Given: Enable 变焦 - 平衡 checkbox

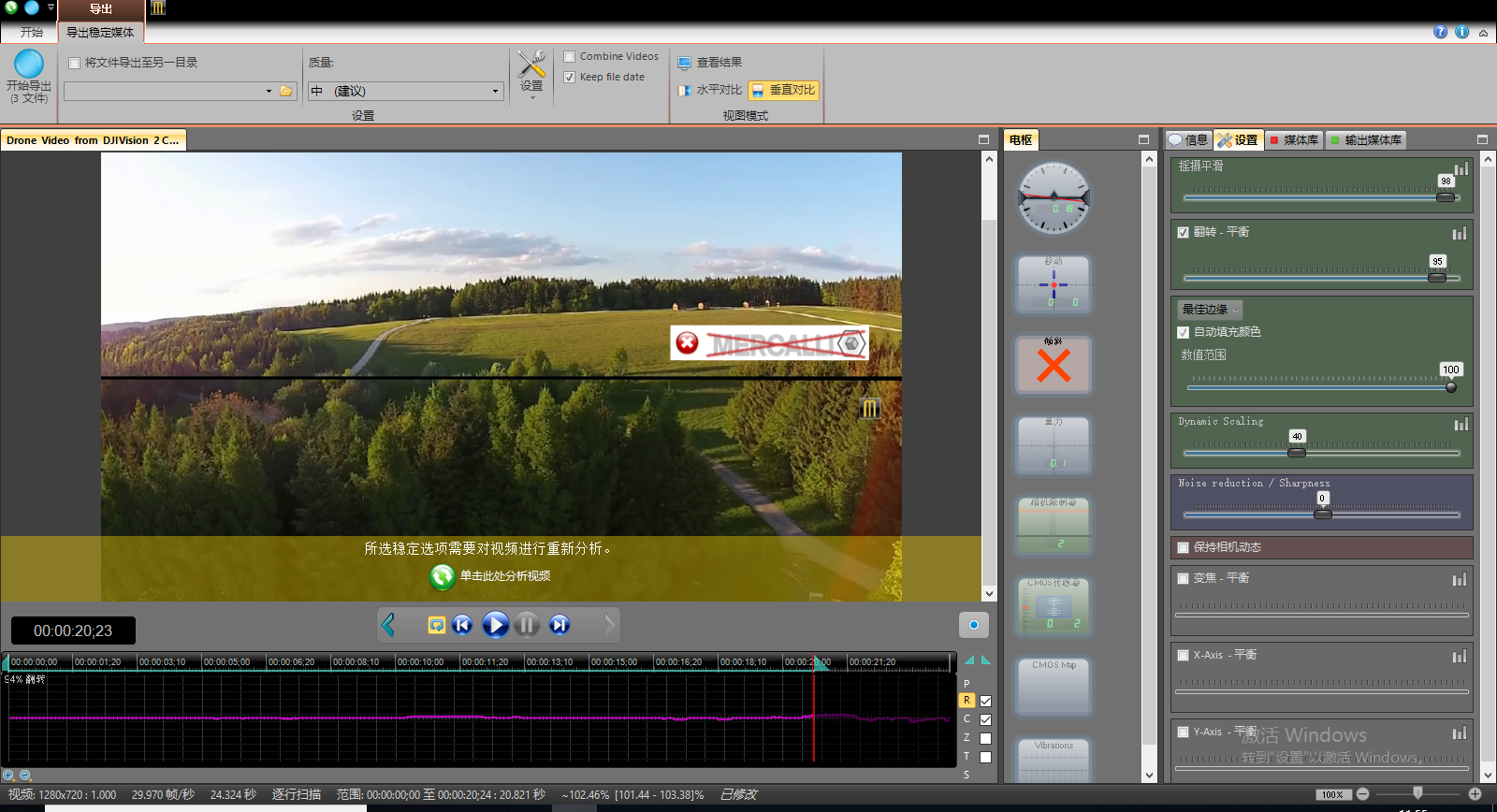Looking at the screenshot, I should tap(1183, 578).
